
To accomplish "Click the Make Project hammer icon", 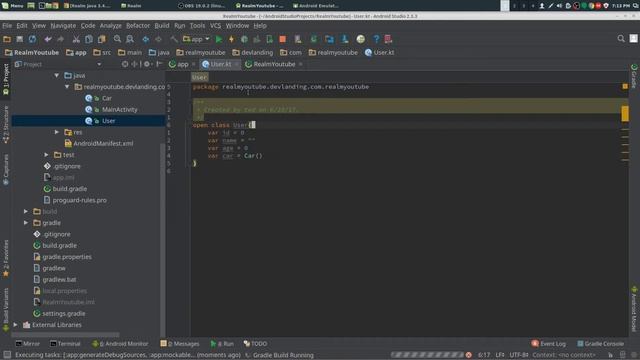I will coord(174,39).
